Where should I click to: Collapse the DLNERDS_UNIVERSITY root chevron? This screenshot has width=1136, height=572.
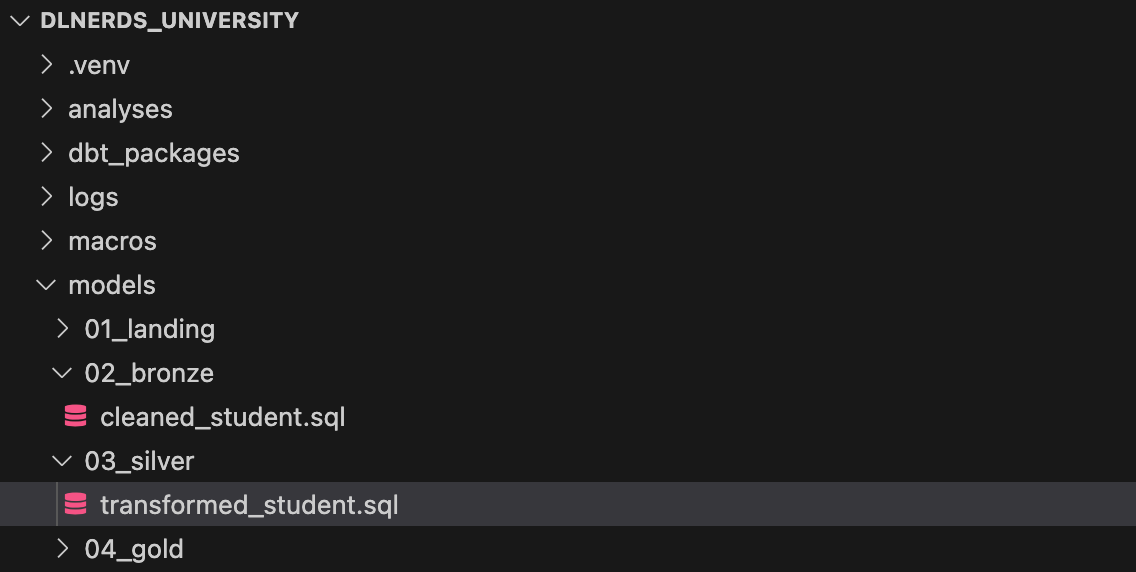pyautogui.click(x=20, y=20)
